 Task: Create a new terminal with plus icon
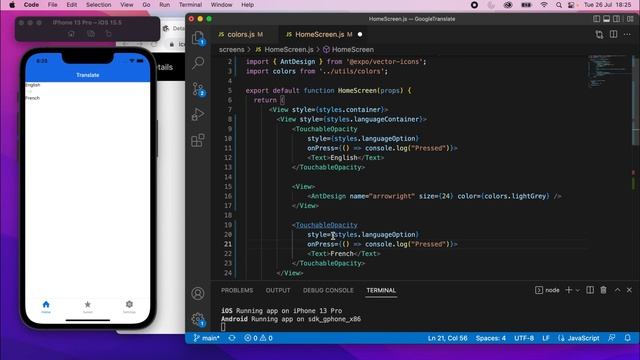(569, 290)
